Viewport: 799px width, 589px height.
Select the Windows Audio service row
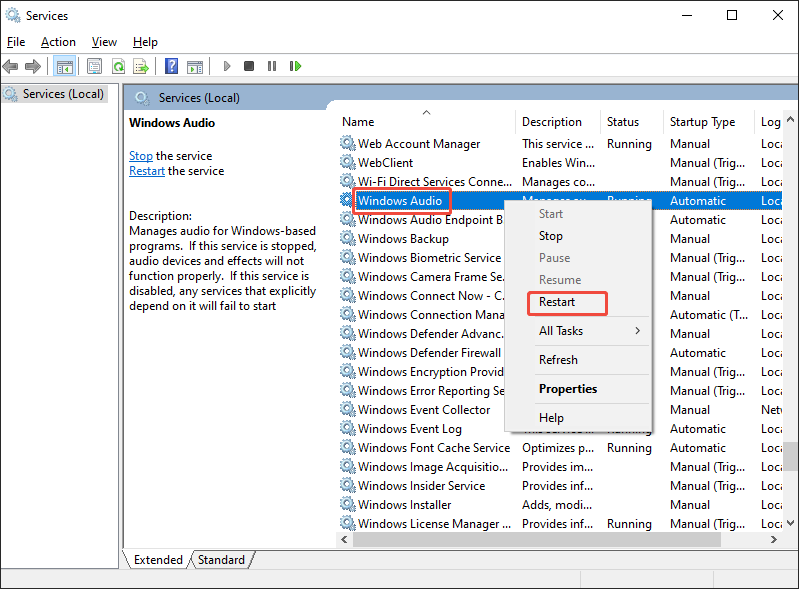pyautogui.click(x=560, y=200)
